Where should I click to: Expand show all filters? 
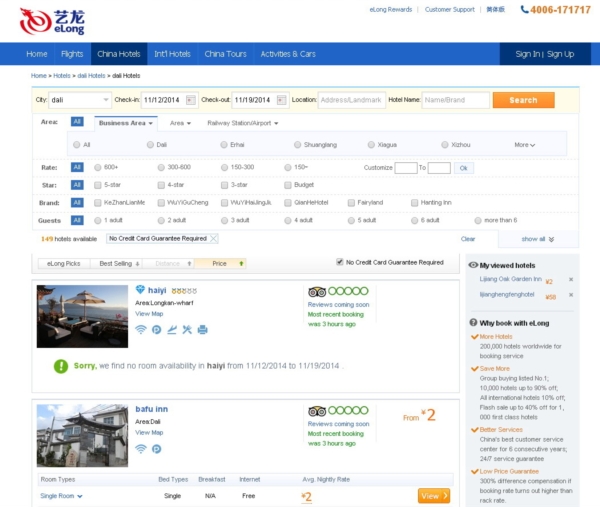(538, 239)
